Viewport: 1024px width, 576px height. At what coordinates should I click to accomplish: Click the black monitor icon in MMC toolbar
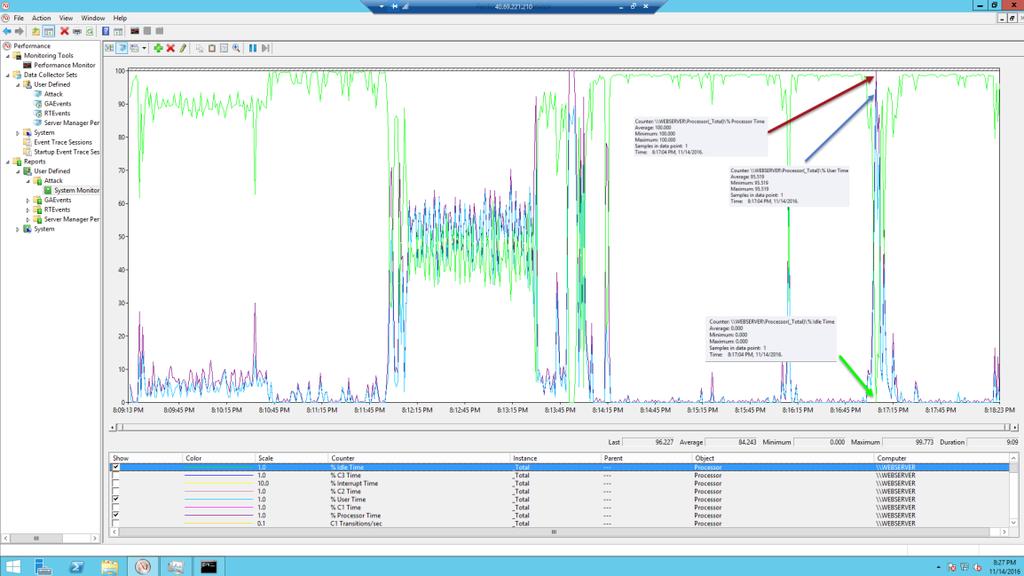135,31
